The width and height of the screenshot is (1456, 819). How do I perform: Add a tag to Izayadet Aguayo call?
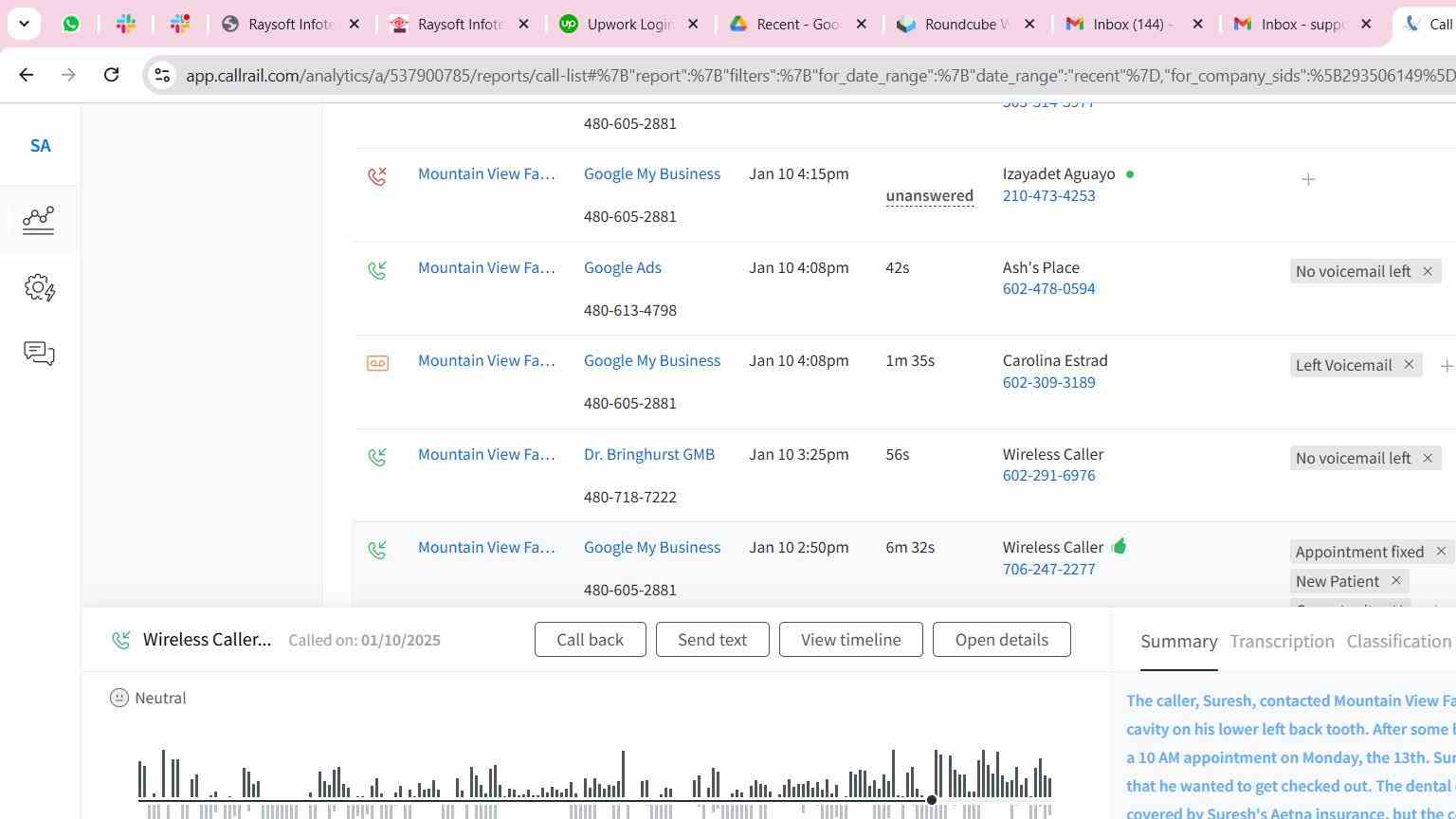[1308, 179]
